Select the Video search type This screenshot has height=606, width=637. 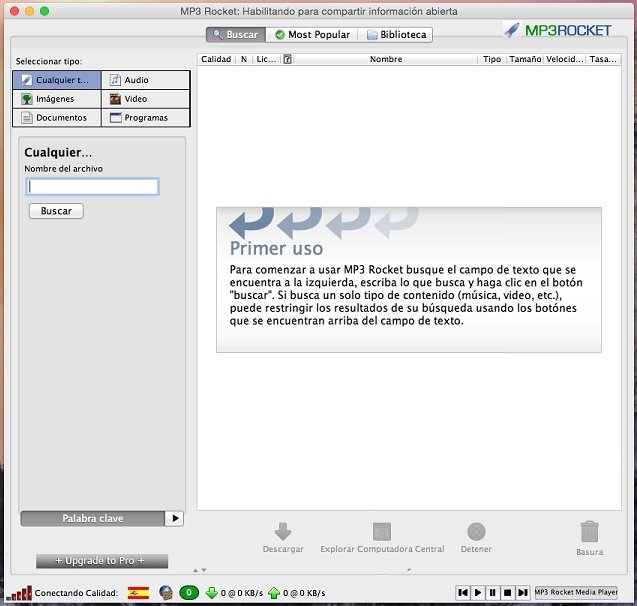[x=145, y=99]
